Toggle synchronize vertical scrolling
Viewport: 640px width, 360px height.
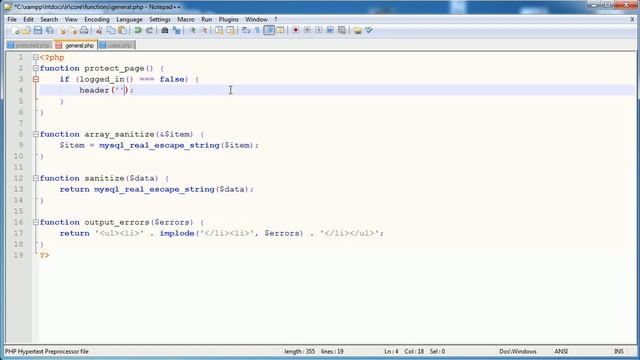point(219,31)
